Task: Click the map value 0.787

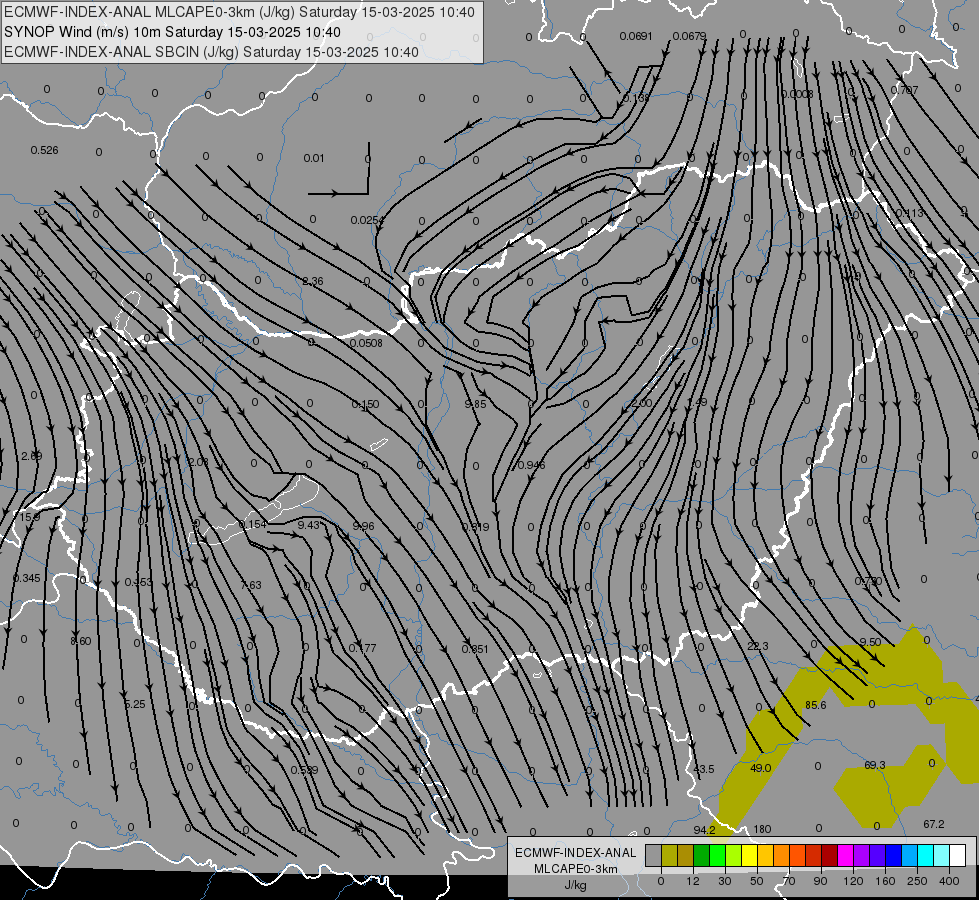Action: [904, 90]
